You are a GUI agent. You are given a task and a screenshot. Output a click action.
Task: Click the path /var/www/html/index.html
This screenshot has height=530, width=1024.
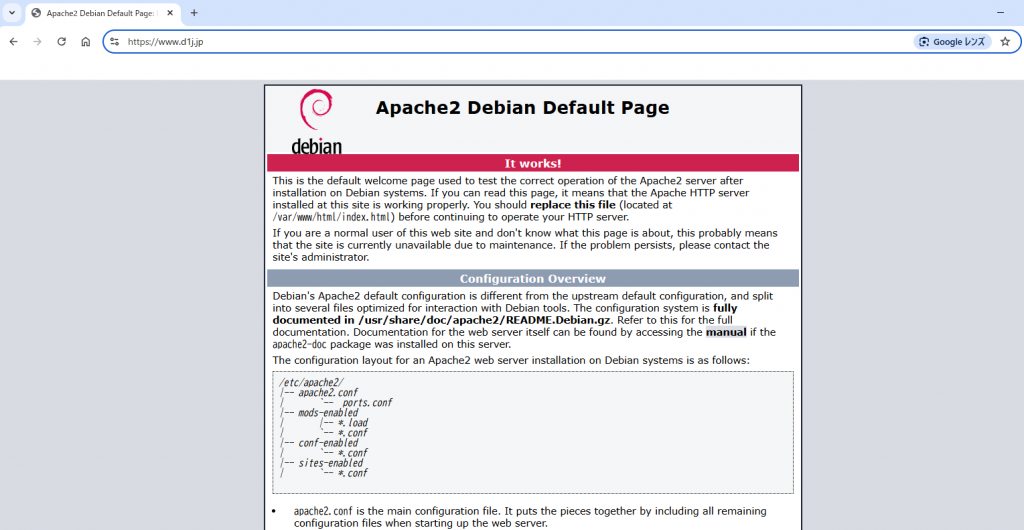click(333, 217)
